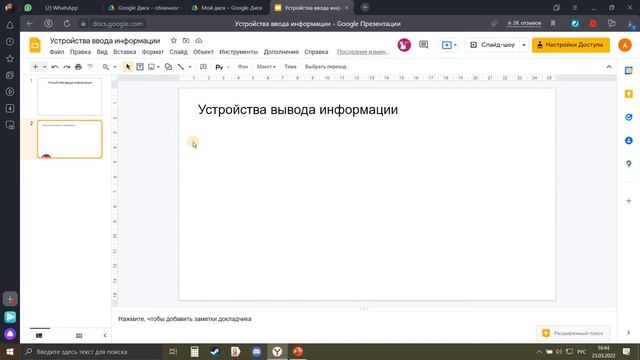The image size is (640, 360).
Task: Click the Слайд-шоу button
Action: point(493,45)
